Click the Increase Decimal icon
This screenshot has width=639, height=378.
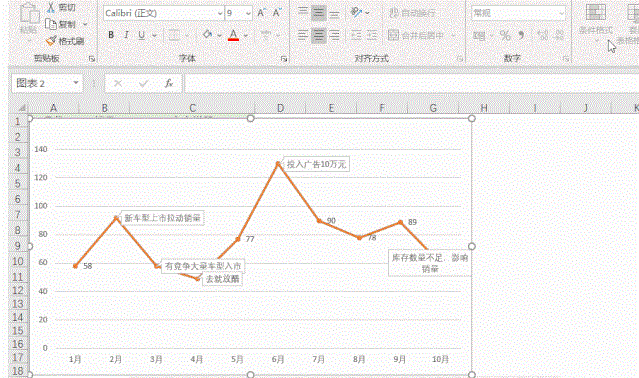543,35
